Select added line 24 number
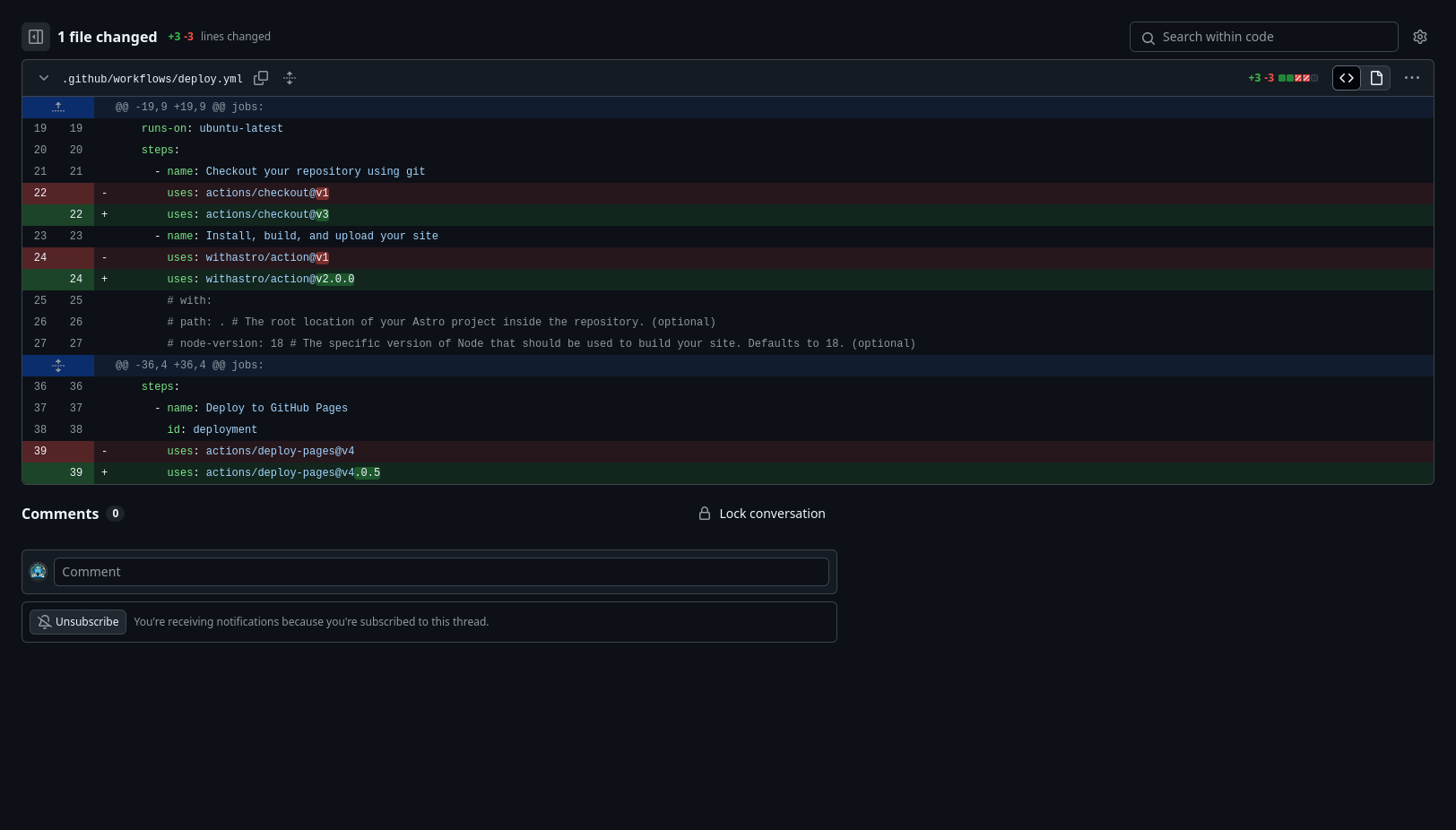The image size is (1456, 830). (76, 280)
